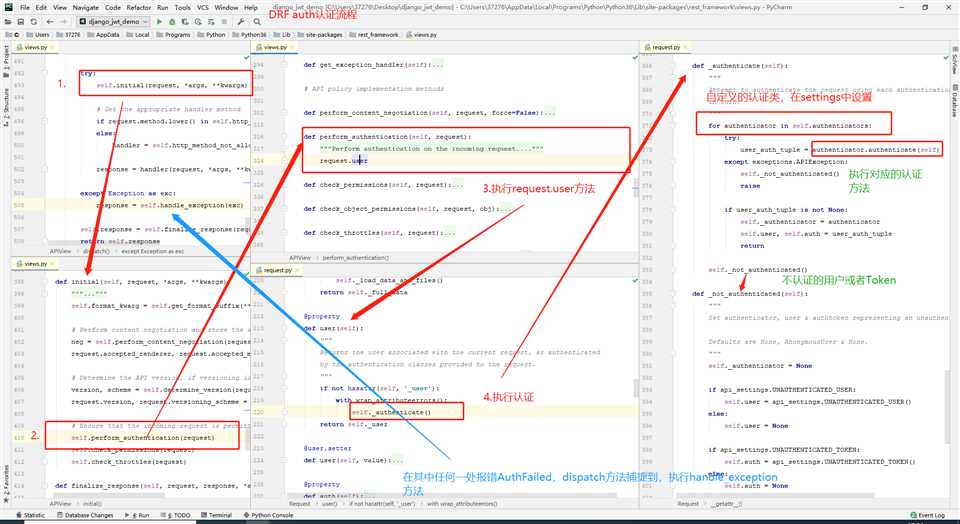Expand folded check_throttles method body
Viewport: 960px width, 524px height.
click(x=449, y=233)
